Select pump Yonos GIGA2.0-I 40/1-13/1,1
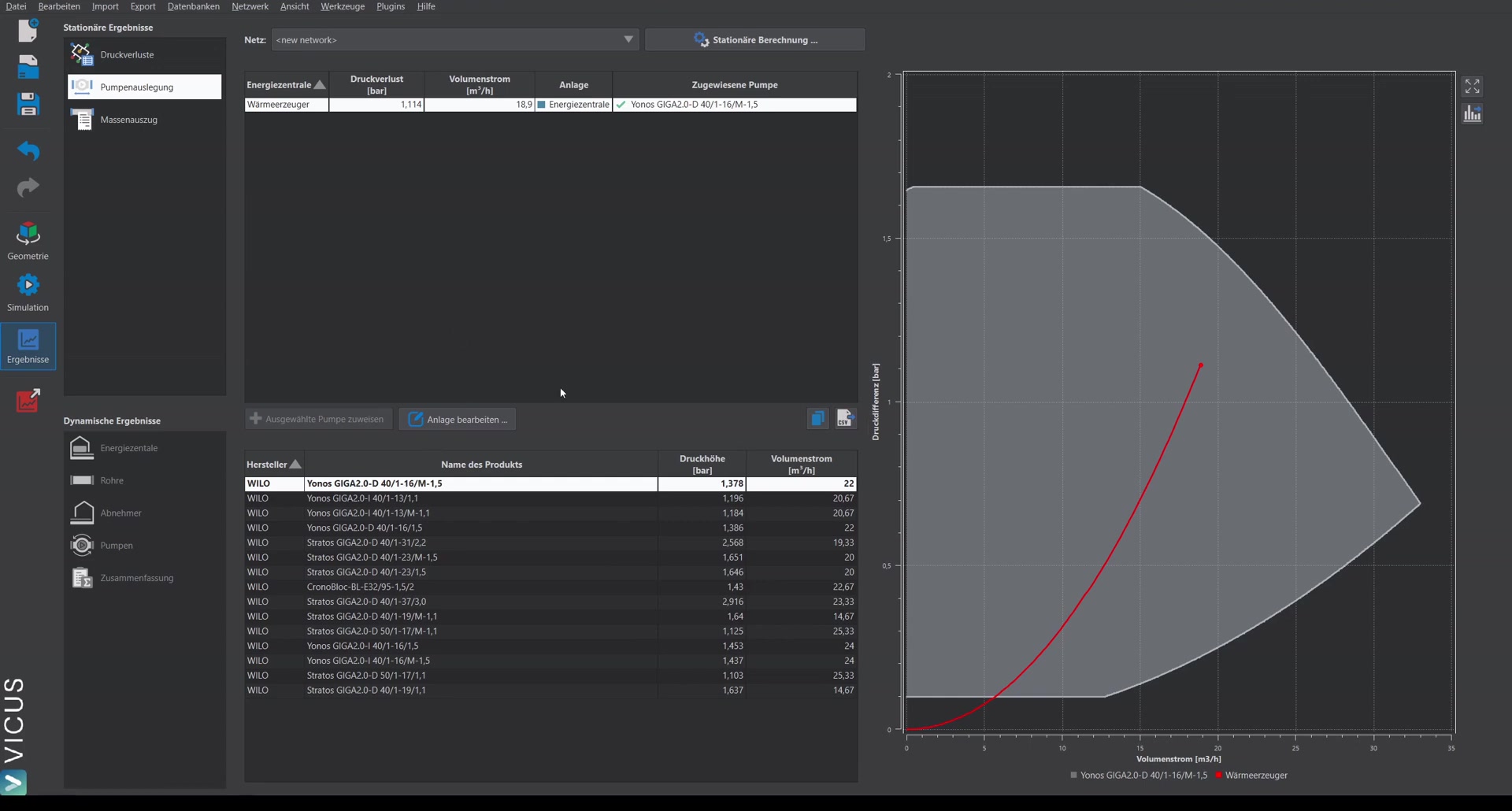Image resolution: width=1512 pixels, height=811 pixels. point(550,498)
